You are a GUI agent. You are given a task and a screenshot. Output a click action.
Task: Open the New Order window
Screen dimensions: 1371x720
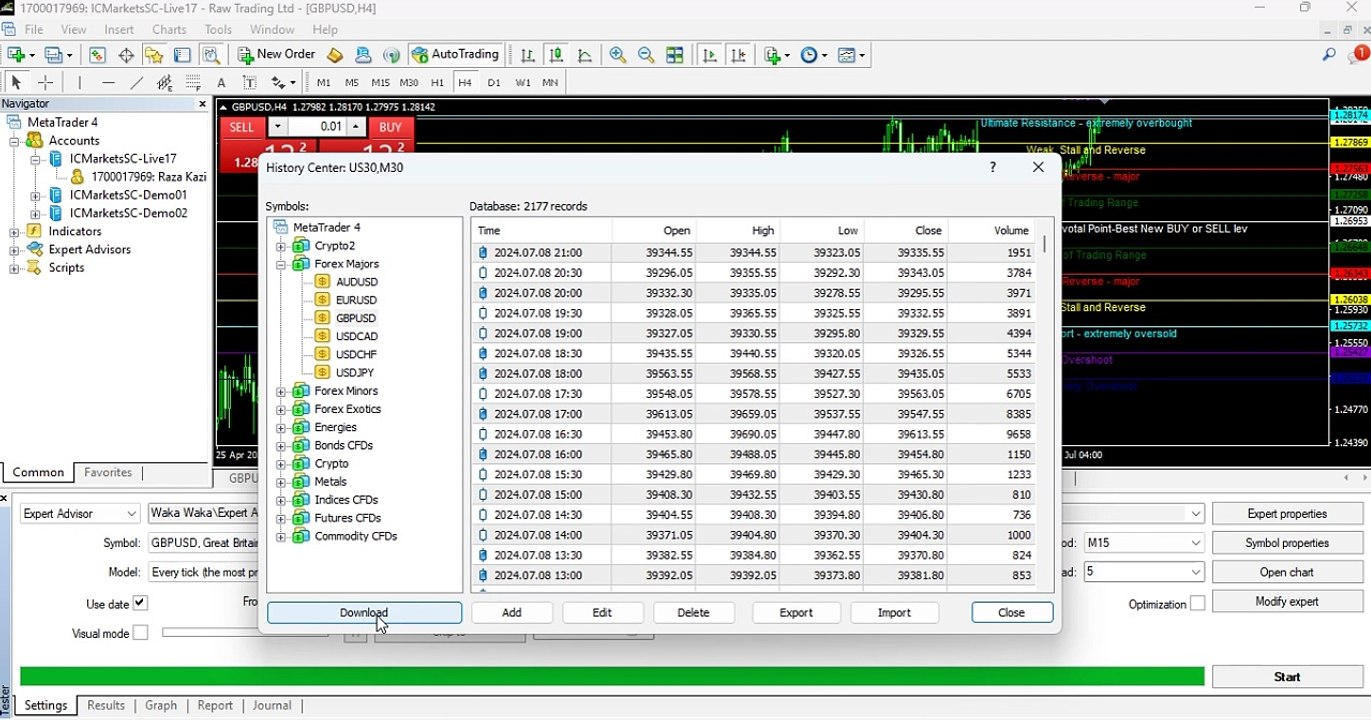277,55
